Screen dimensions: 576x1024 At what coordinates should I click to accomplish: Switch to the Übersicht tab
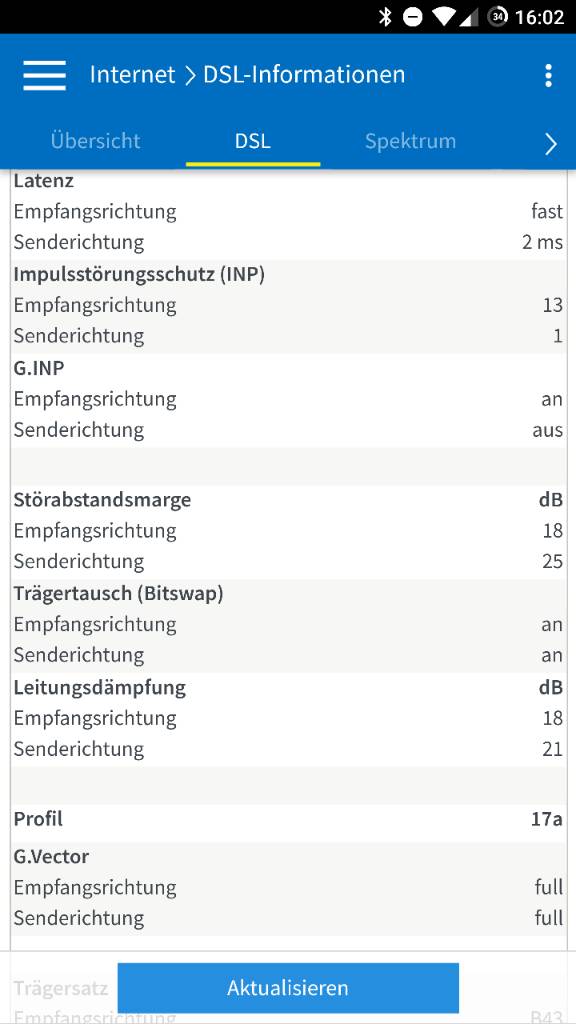(x=95, y=141)
